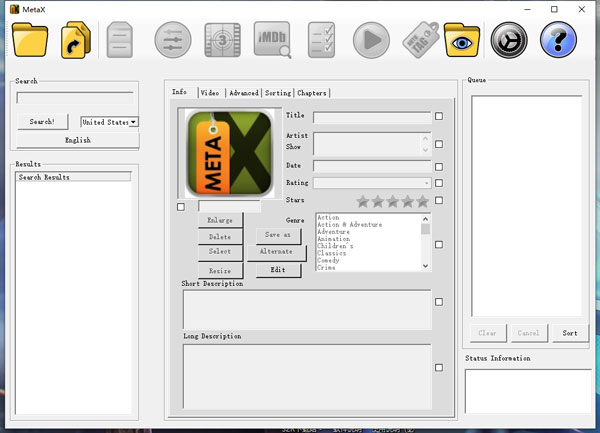Click the artwork size button under Select

(x=220, y=271)
